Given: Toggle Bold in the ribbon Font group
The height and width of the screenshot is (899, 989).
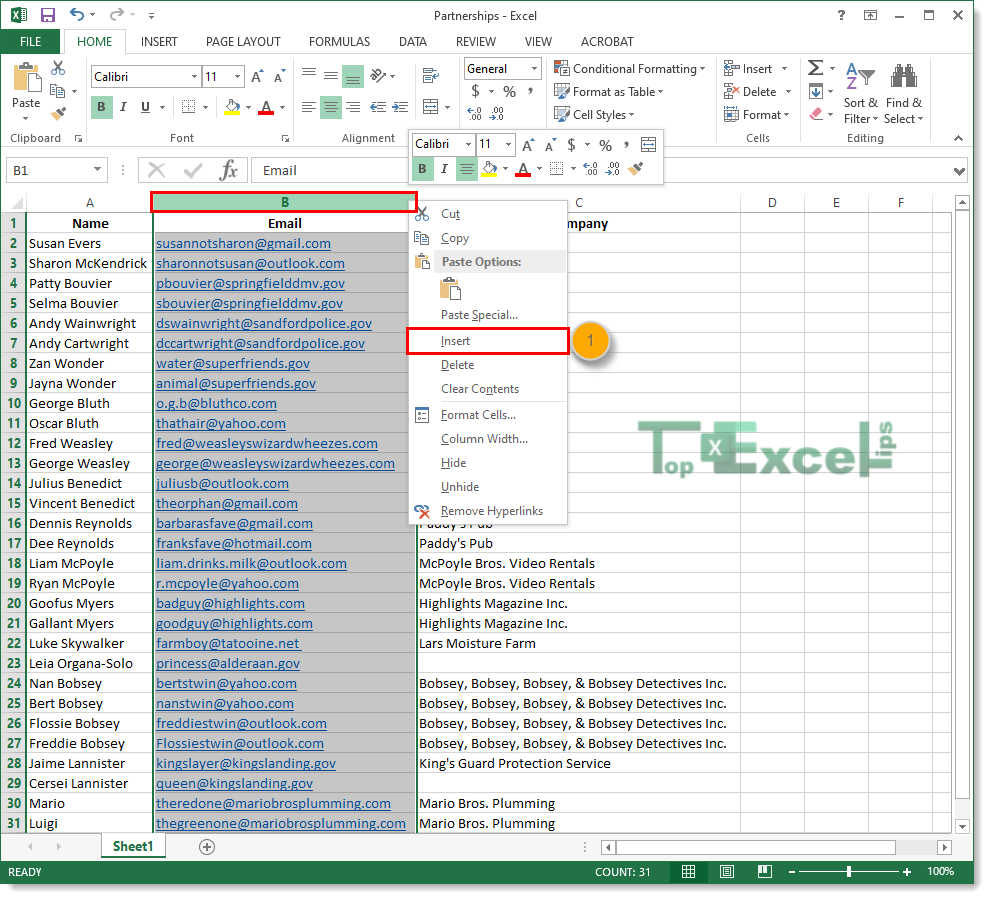Looking at the screenshot, I should click(x=102, y=107).
